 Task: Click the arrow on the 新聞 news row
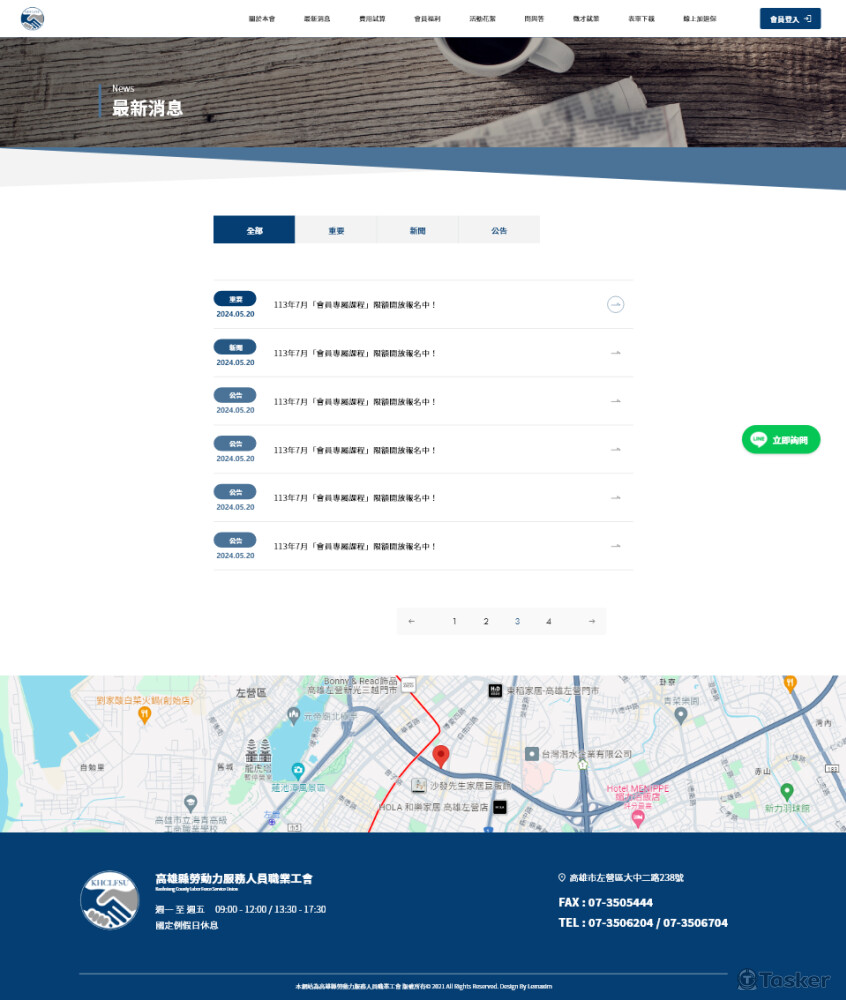(616, 353)
